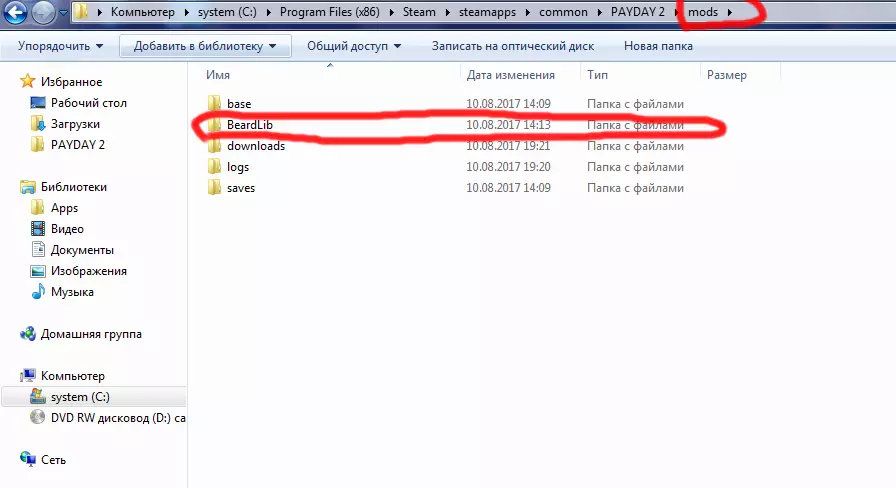Select system (C:) in the address path
This screenshot has height=488, width=896.
(227, 12)
